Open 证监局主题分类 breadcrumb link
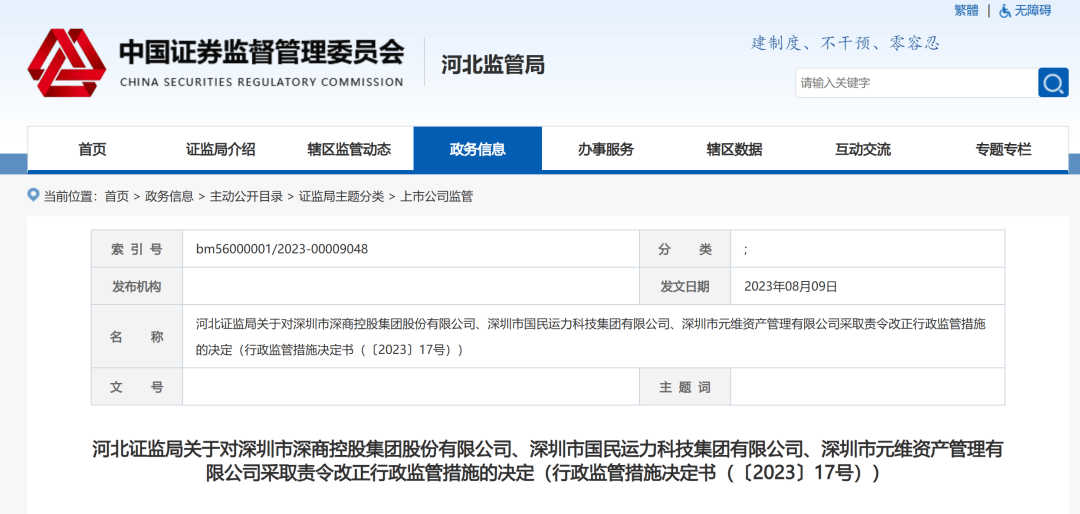The width and height of the screenshot is (1080, 514). [x=341, y=196]
